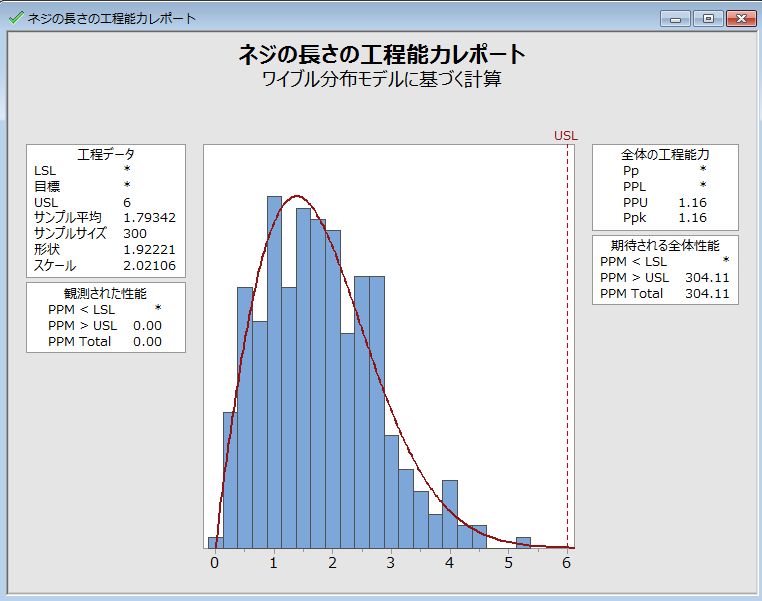The width and height of the screenshot is (762, 601).
Task: Click the サンプルサイズ value 300
Action: (135, 234)
